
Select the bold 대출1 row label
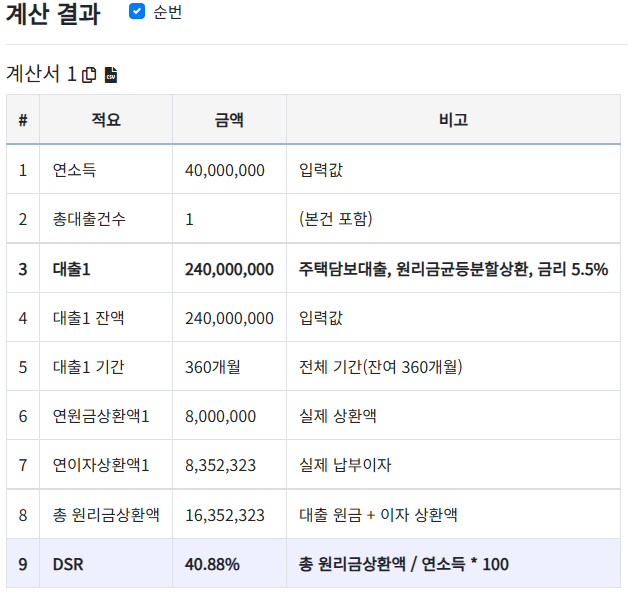tap(72, 269)
